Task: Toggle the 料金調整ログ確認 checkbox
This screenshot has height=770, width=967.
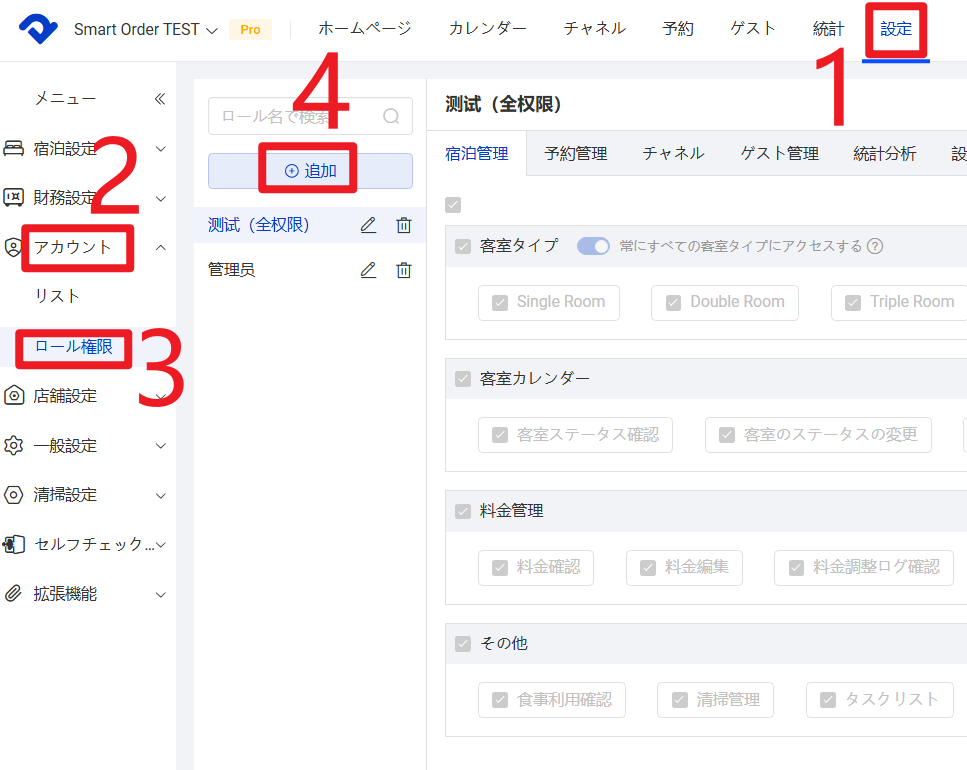Action: click(796, 567)
